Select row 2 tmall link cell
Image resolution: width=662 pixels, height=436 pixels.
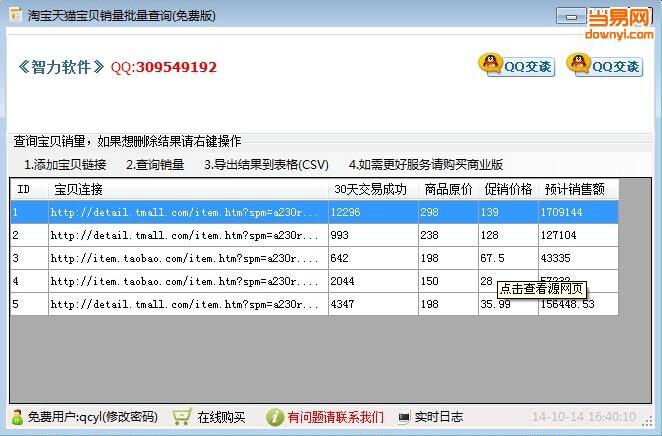tap(188, 235)
